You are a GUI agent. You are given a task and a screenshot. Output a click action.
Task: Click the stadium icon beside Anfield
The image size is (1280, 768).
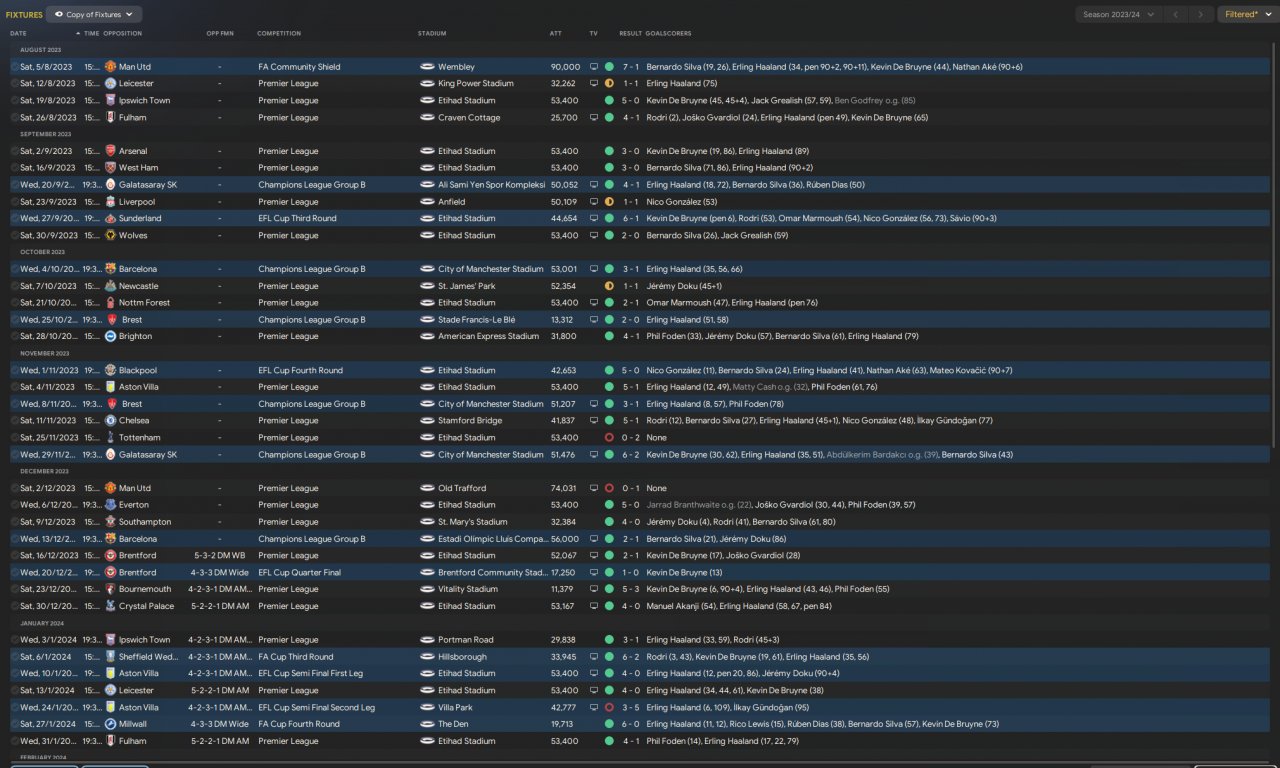point(427,202)
